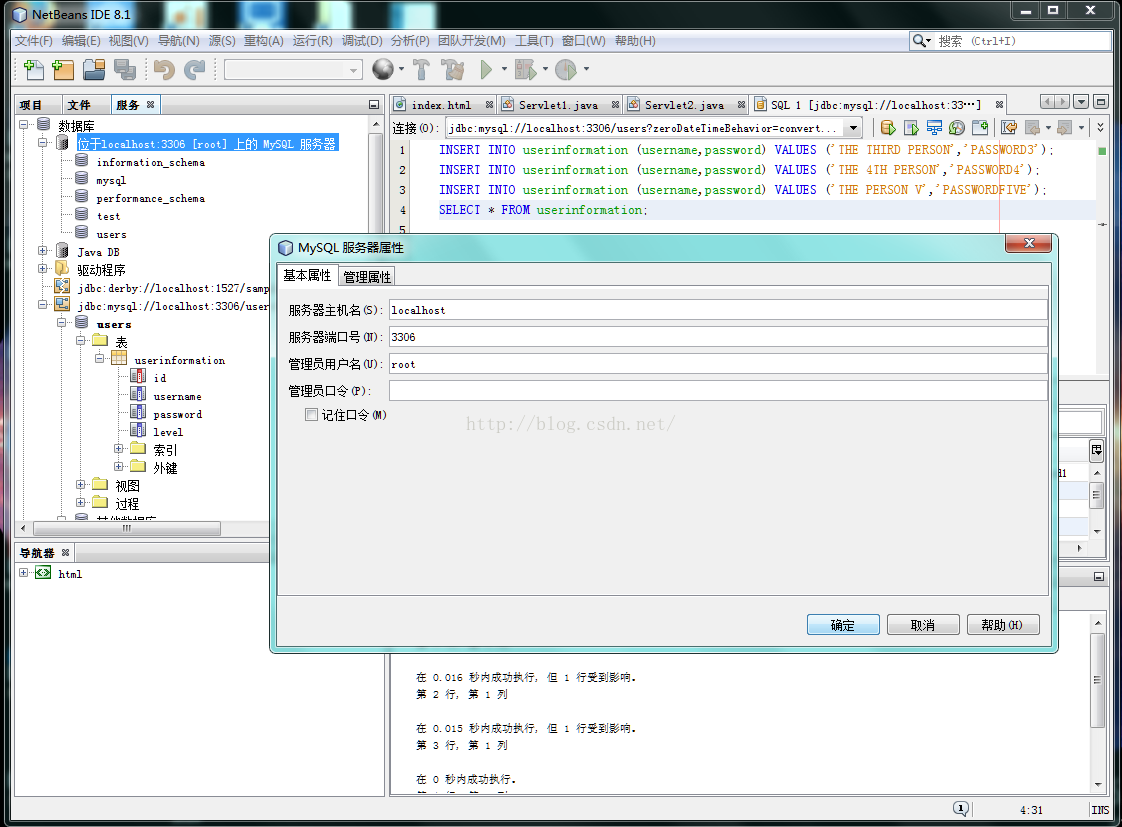Click the New File toolbar icon
Image resolution: width=1122 pixels, height=827 pixels.
tap(33, 69)
